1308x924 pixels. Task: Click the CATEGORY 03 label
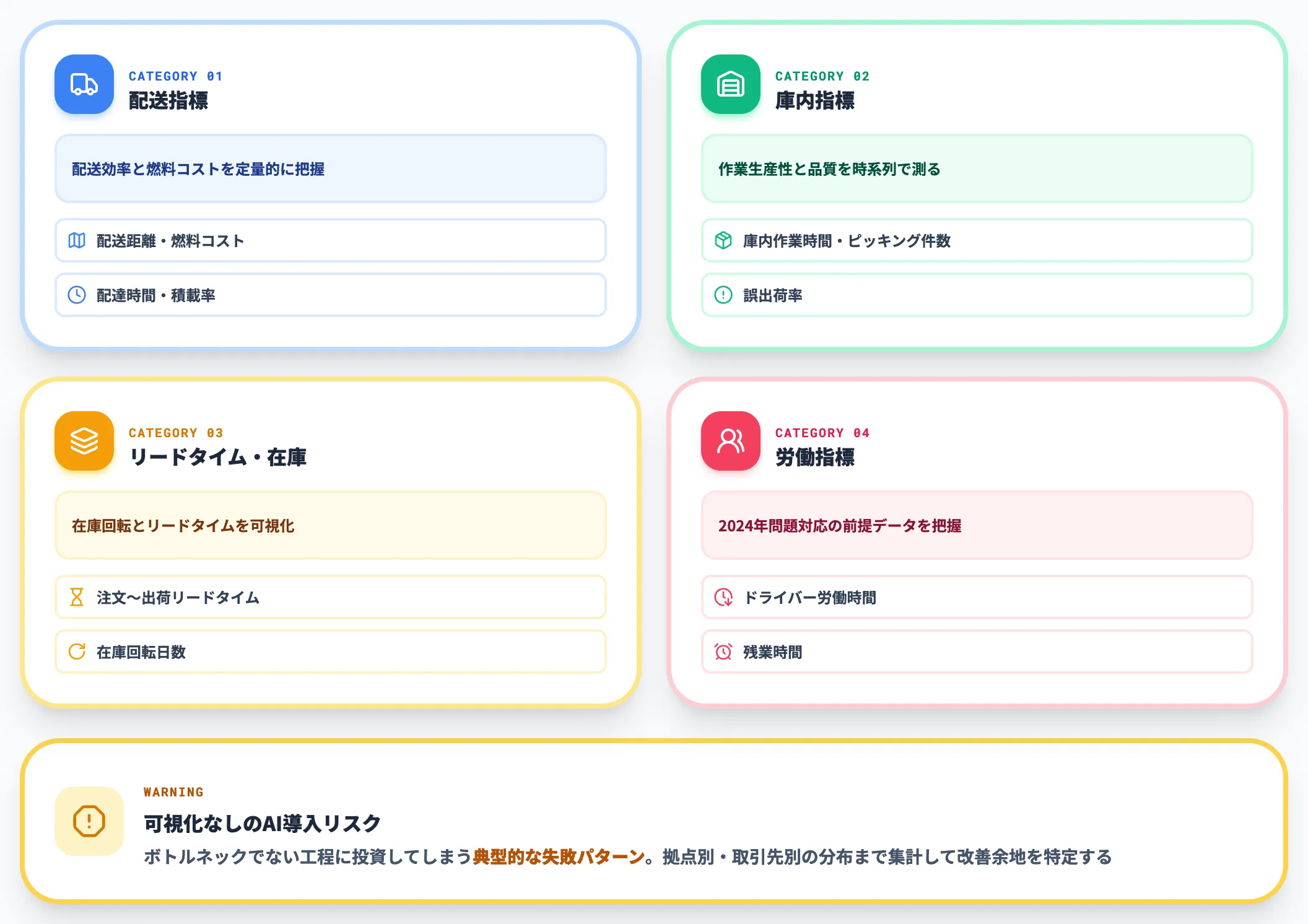pos(176,433)
